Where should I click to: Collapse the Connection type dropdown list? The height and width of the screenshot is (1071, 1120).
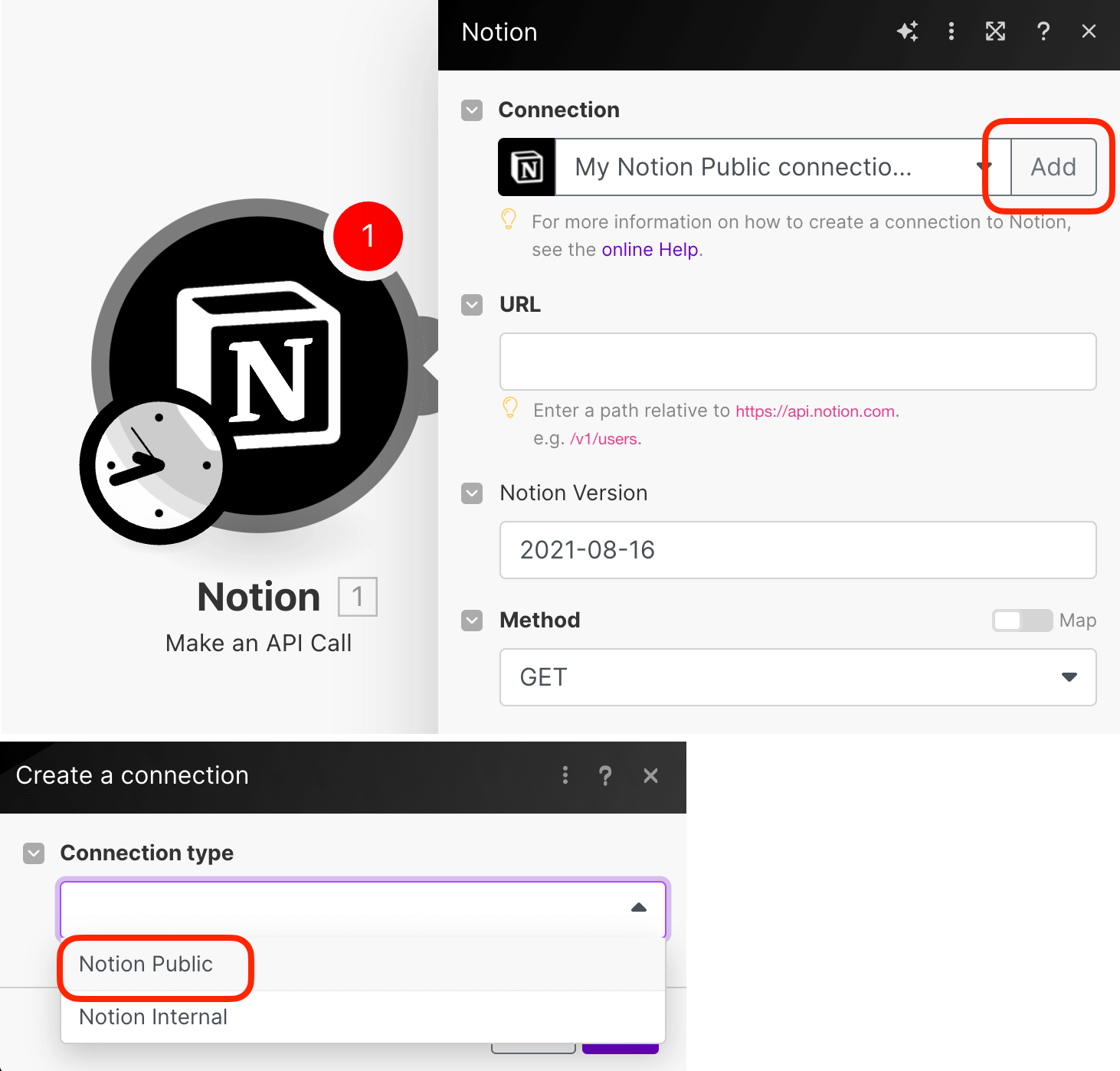point(639,909)
